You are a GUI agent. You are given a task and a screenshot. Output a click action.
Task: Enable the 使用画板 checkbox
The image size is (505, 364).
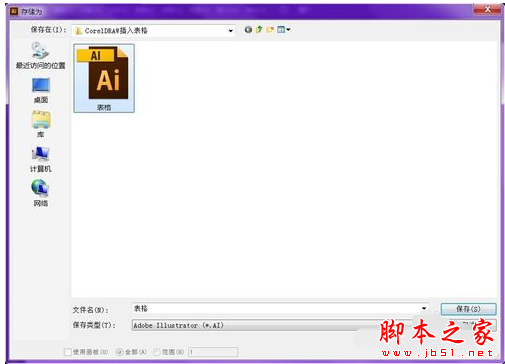(x=67, y=352)
